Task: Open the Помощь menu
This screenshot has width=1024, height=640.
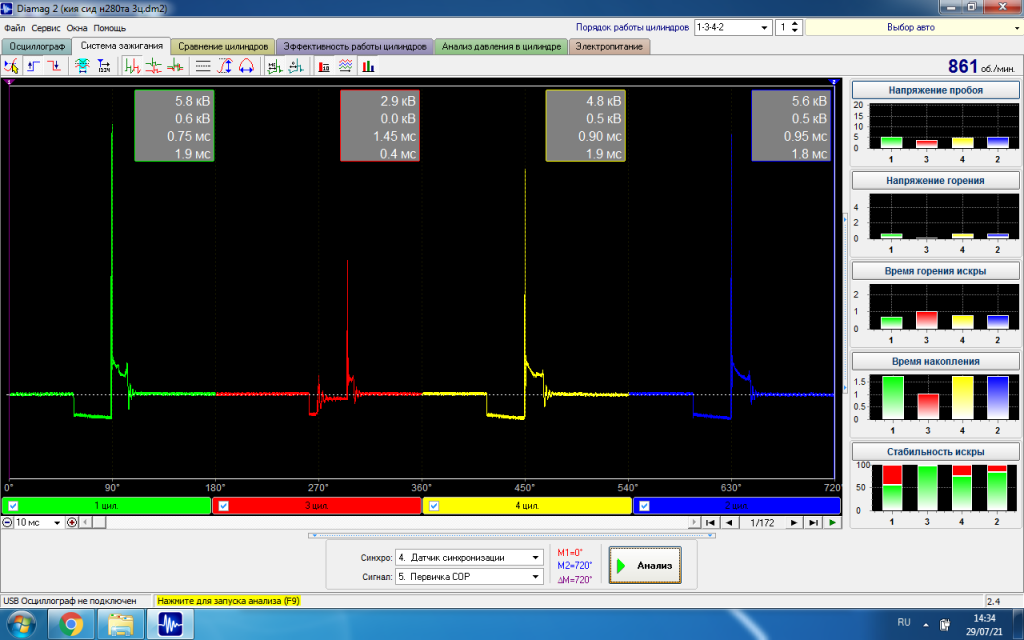Action: tap(109, 28)
